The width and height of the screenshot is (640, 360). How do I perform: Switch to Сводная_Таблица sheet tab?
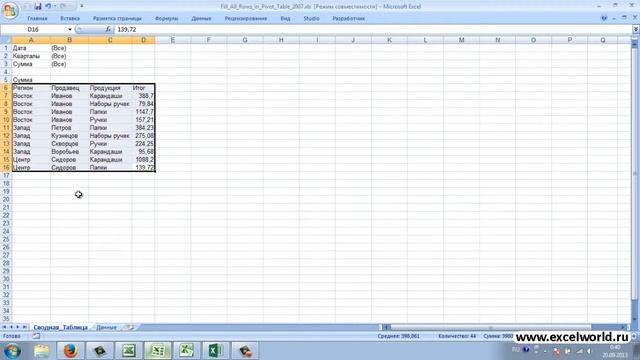coord(60,327)
